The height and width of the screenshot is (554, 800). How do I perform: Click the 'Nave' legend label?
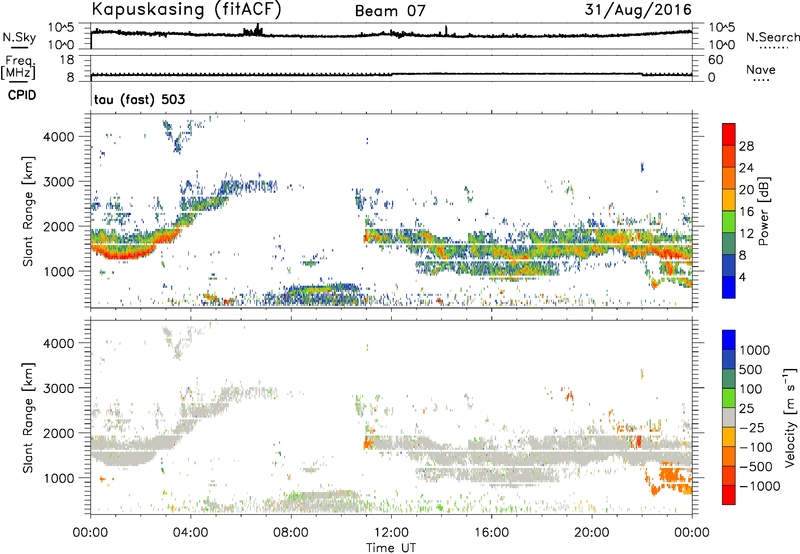tap(760, 69)
